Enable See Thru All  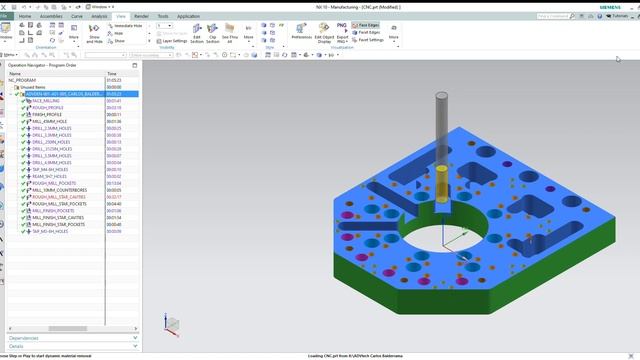click(x=230, y=33)
